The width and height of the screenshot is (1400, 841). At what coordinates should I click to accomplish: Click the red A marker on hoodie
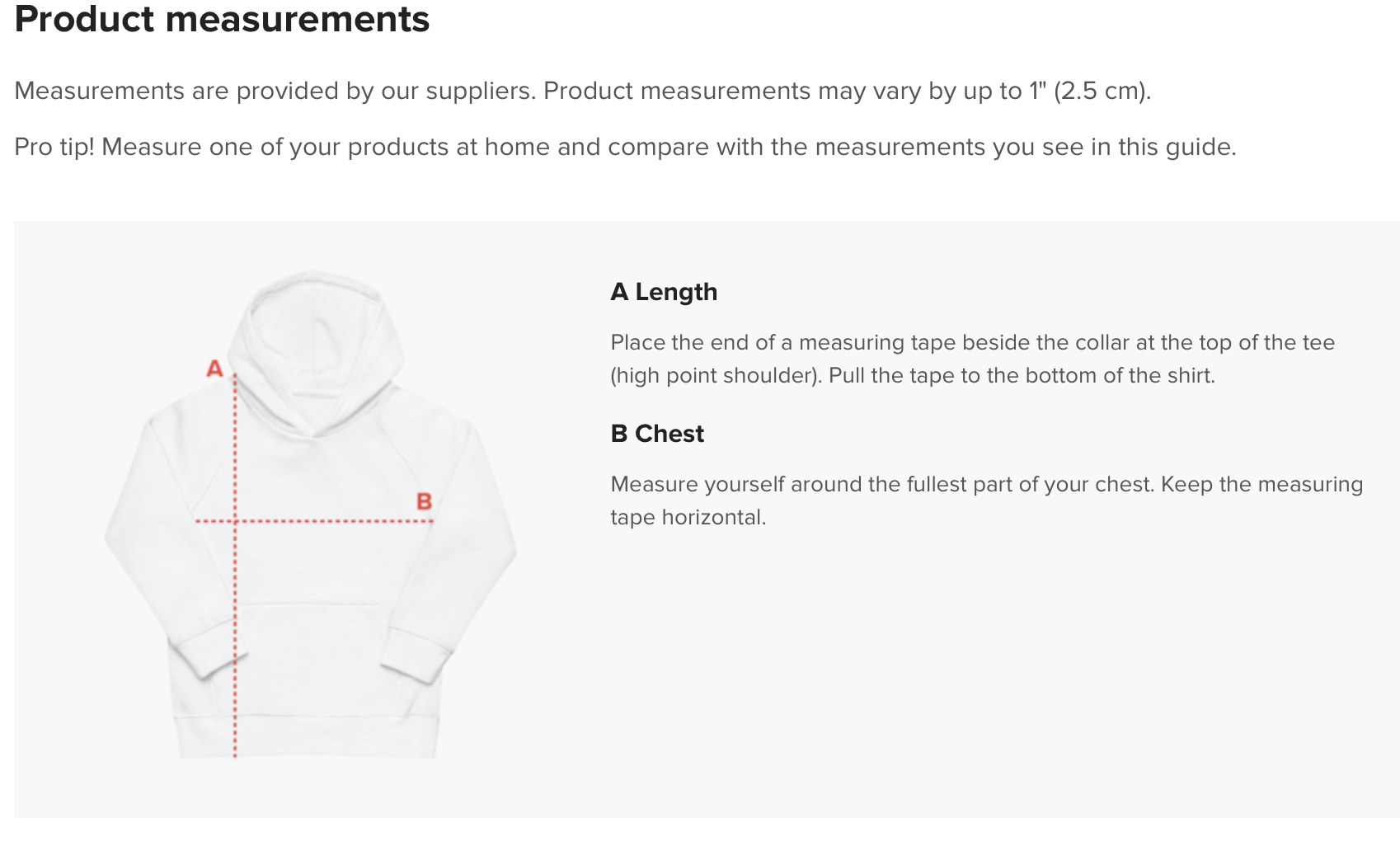214,369
